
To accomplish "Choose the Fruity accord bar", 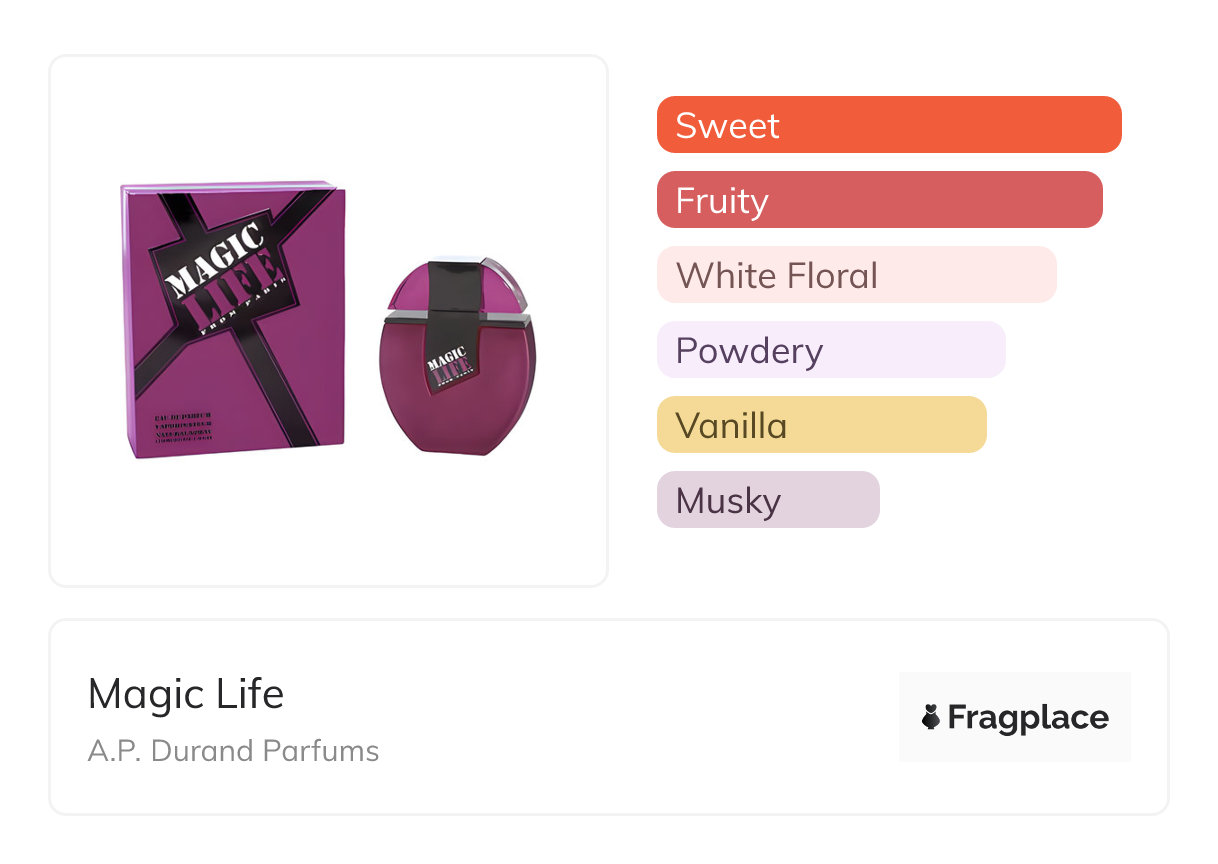I will coord(879,200).
